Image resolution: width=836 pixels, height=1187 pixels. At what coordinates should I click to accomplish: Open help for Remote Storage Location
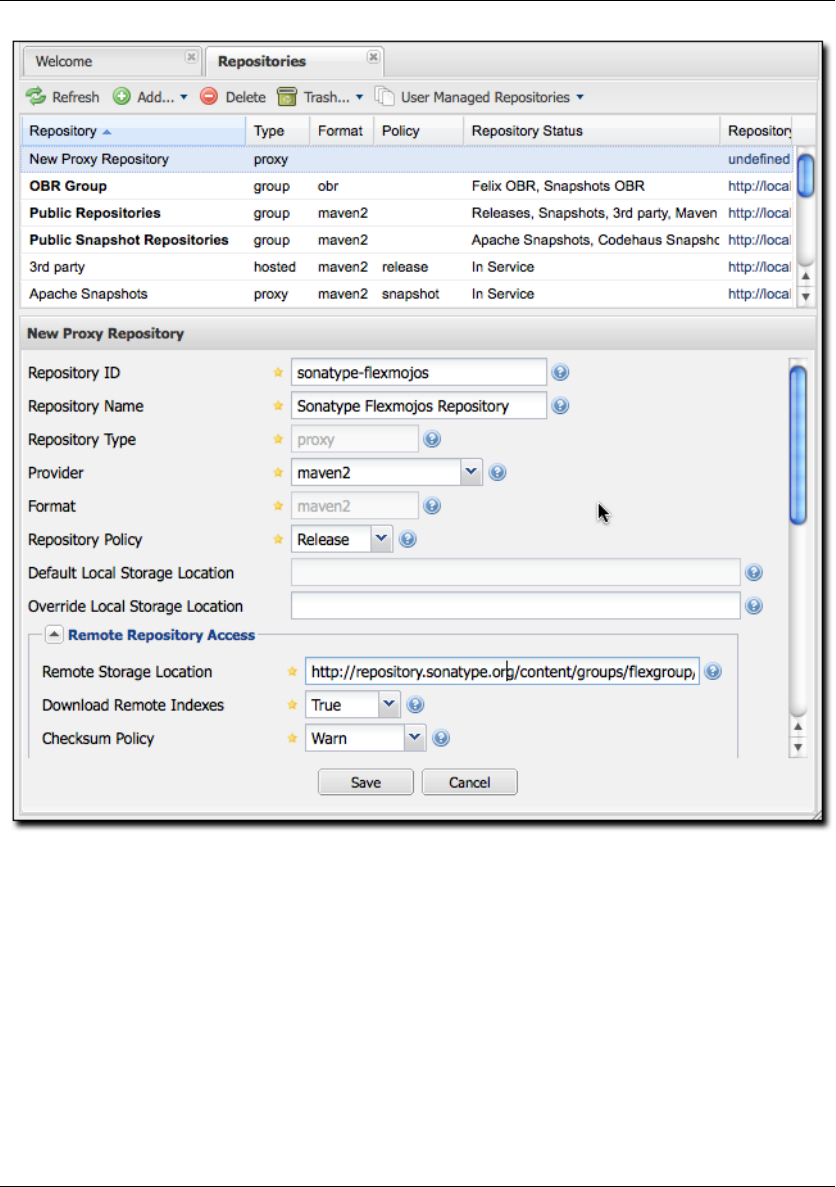pos(713,671)
